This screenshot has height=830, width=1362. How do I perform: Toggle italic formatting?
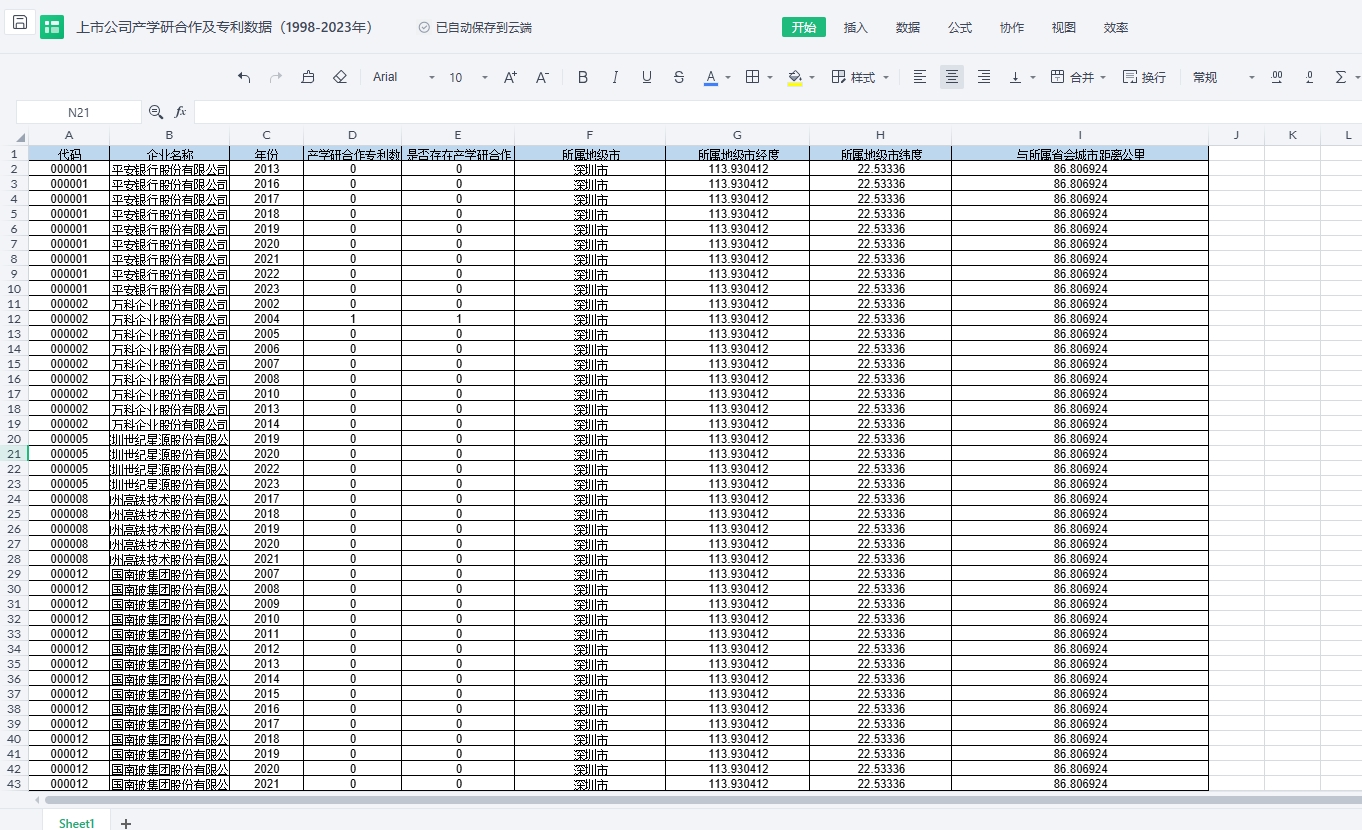click(x=615, y=77)
